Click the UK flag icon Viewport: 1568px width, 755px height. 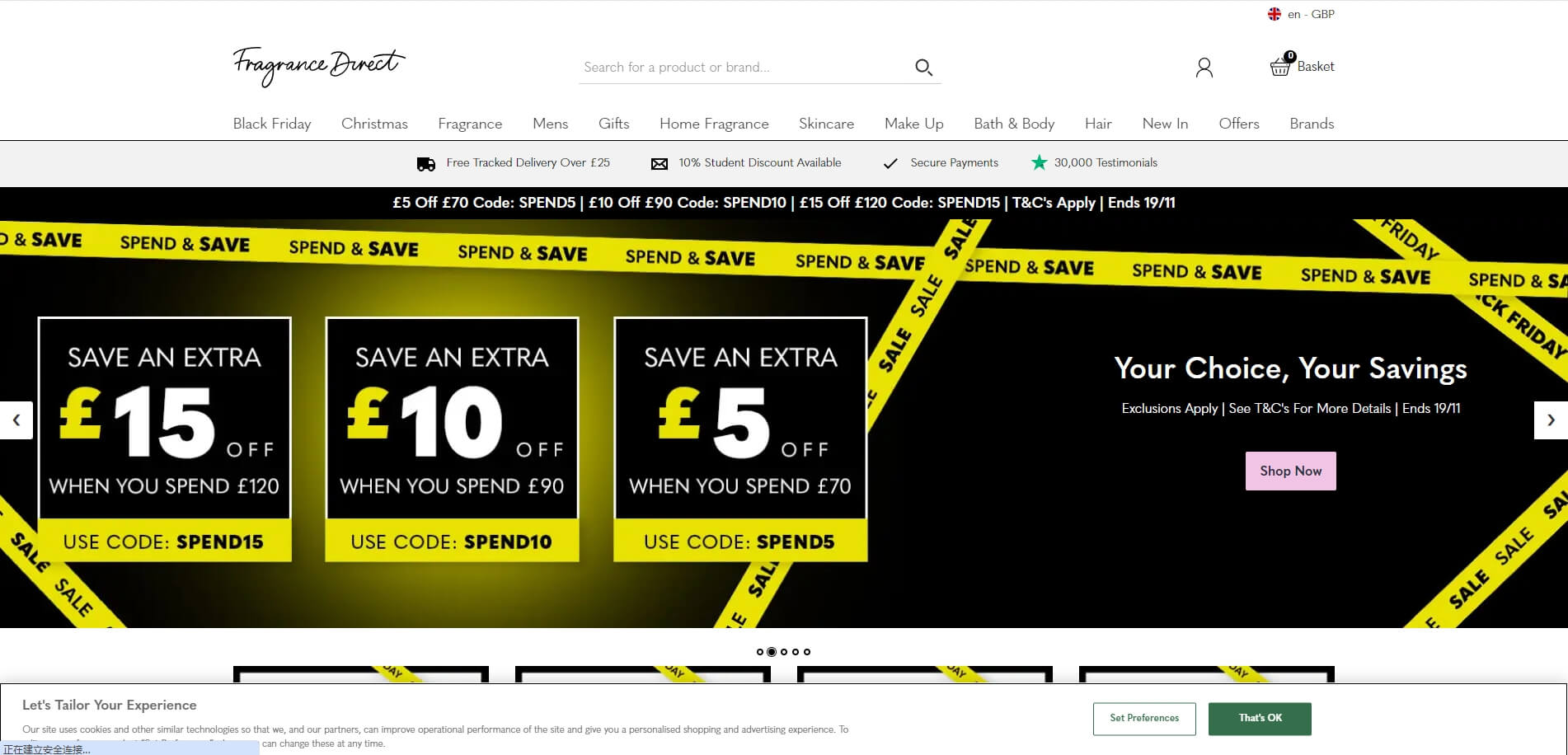pyautogui.click(x=1275, y=14)
